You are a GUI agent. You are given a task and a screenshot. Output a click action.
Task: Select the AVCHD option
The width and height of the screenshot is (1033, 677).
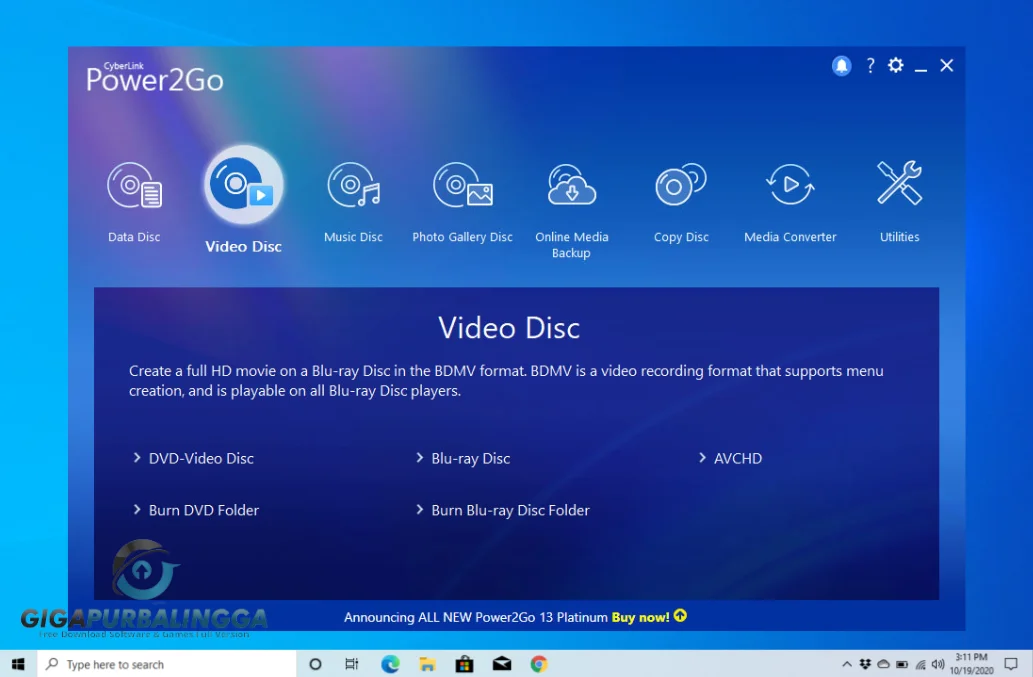click(x=737, y=458)
